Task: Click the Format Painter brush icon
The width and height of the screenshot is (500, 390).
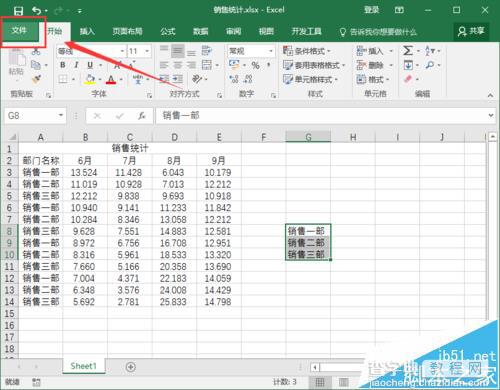Action: click(36, 79)
